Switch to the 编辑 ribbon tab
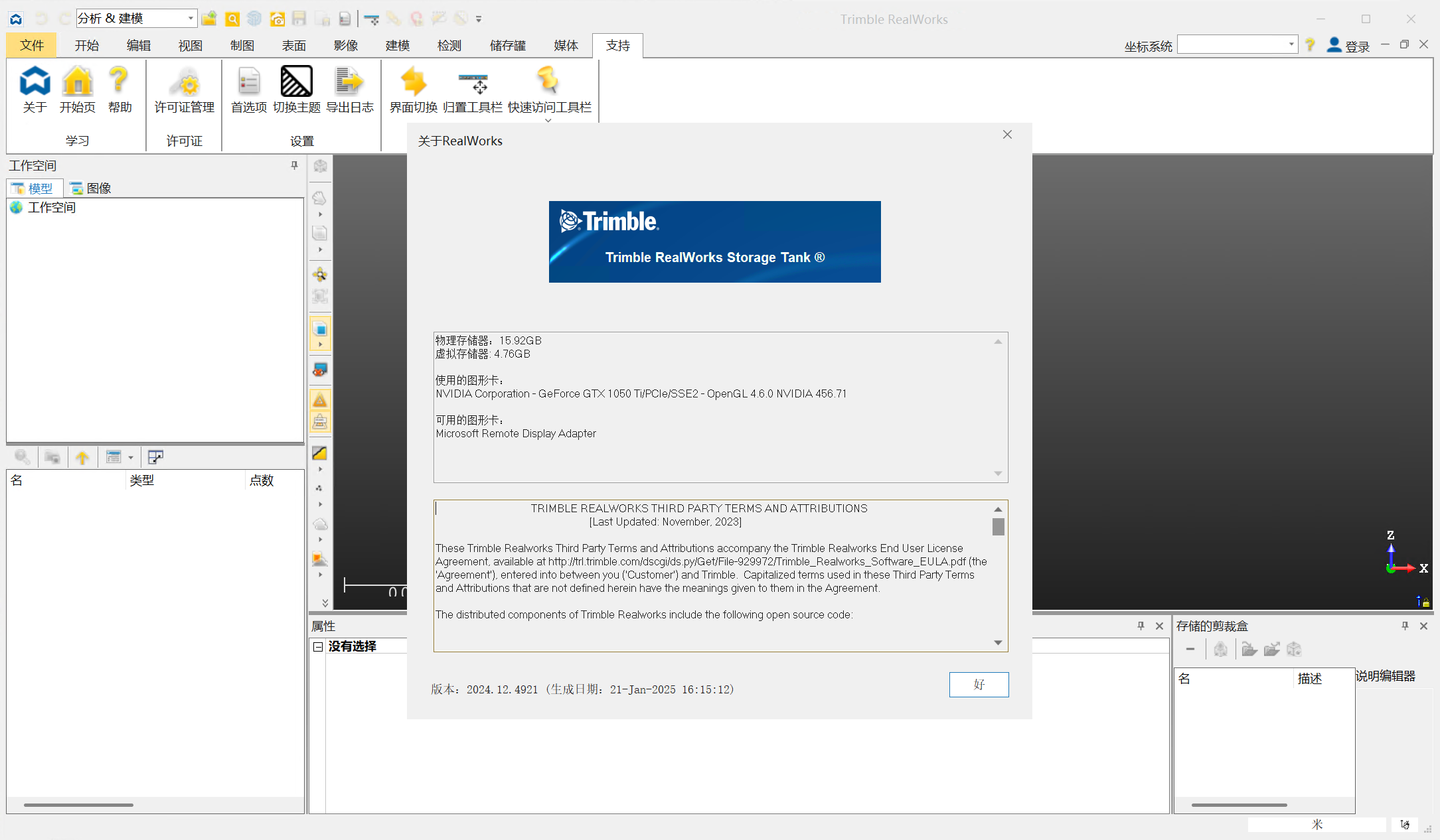 139,45
